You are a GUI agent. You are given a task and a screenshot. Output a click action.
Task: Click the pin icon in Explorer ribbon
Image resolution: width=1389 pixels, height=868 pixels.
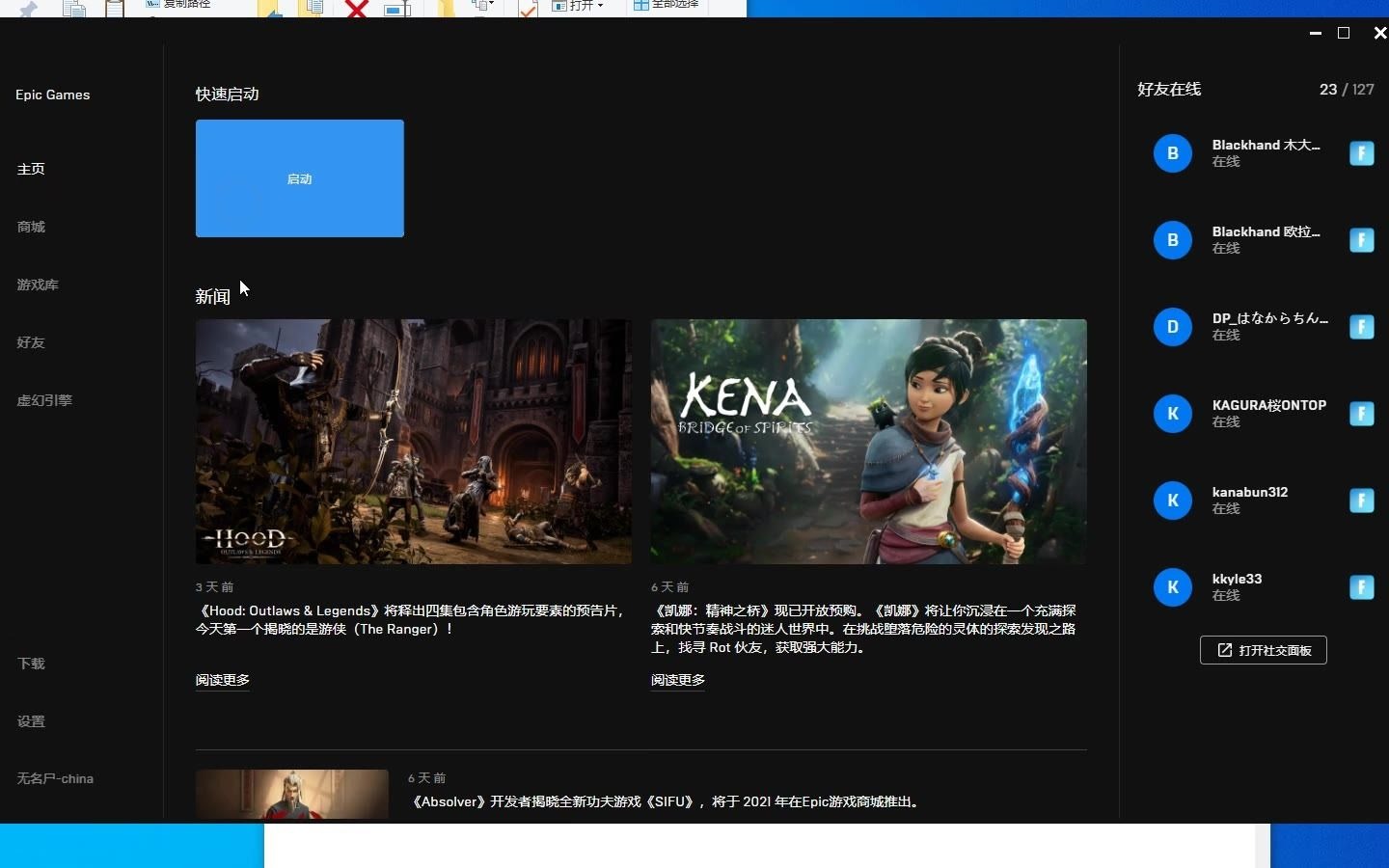pos(29,10)
